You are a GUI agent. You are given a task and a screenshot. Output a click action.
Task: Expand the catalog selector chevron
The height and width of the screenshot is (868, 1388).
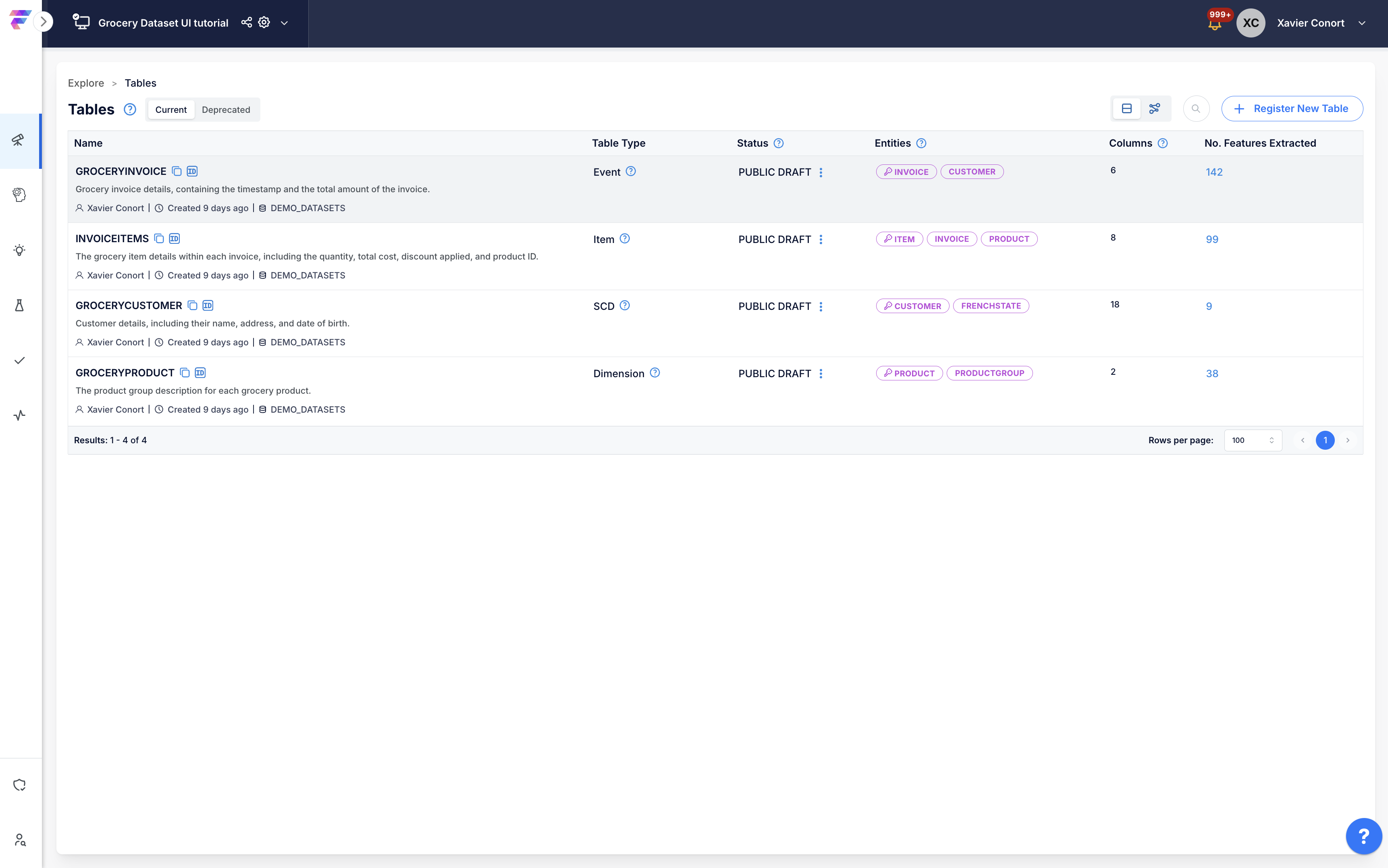[x=284, y=23]
